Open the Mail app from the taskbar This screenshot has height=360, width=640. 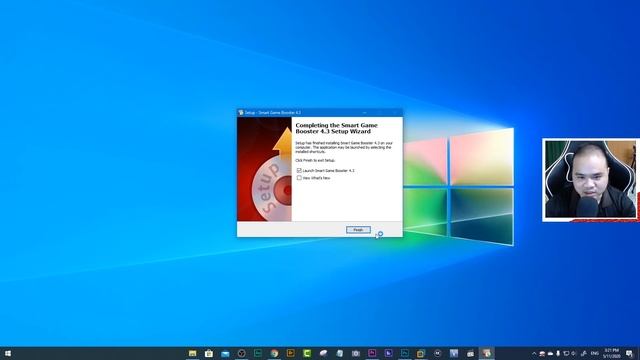[225, 353]
